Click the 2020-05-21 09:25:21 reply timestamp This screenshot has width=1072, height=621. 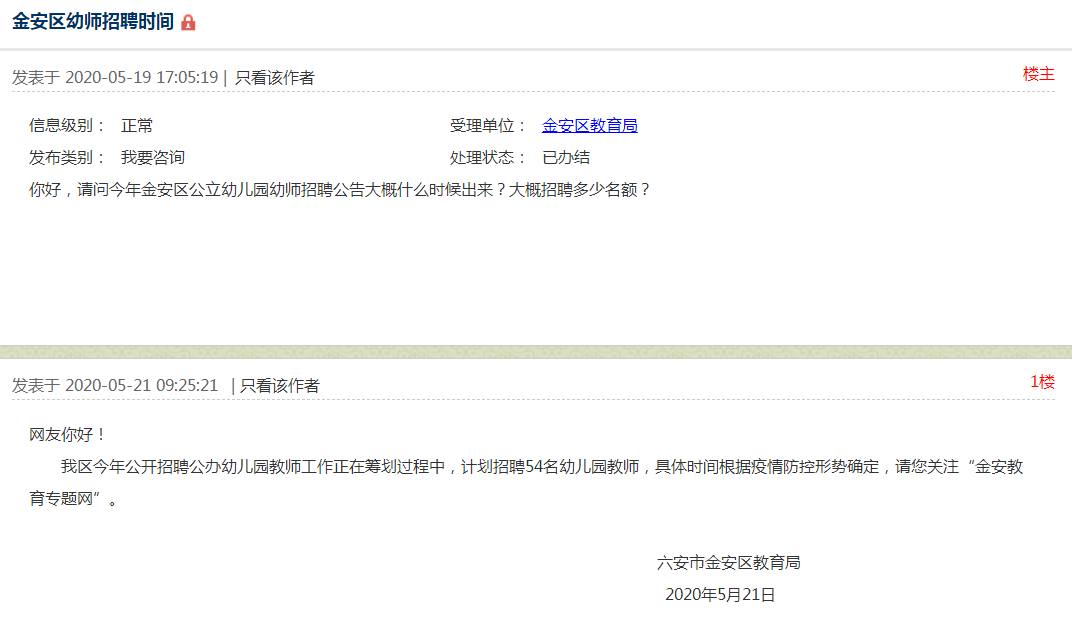tap(141, 385)
